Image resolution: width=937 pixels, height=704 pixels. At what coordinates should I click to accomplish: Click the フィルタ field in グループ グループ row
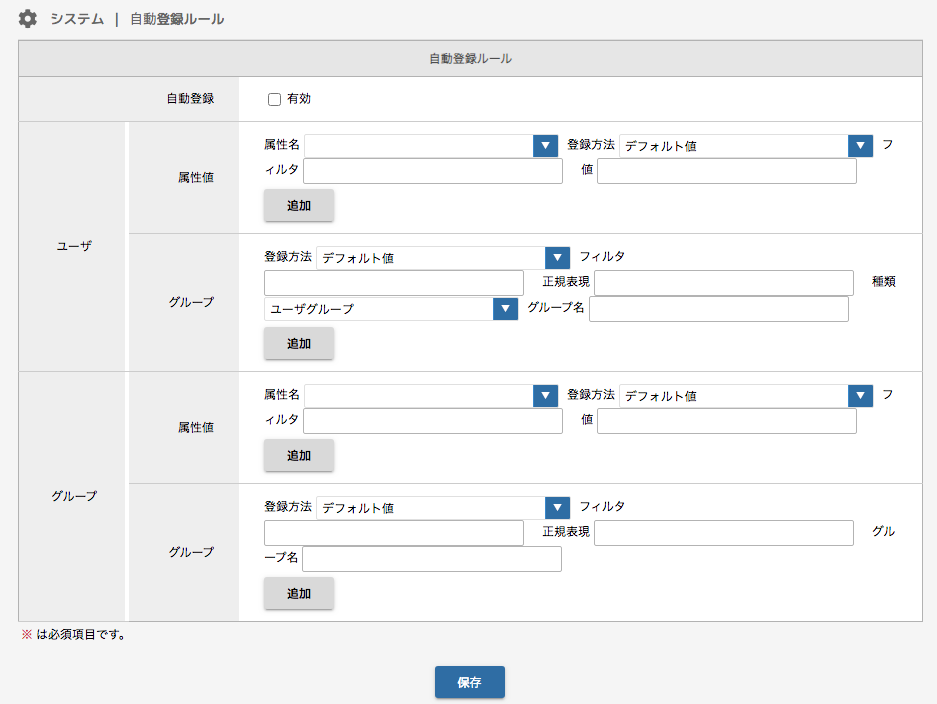pyautogui.click(x=394, y=532)
